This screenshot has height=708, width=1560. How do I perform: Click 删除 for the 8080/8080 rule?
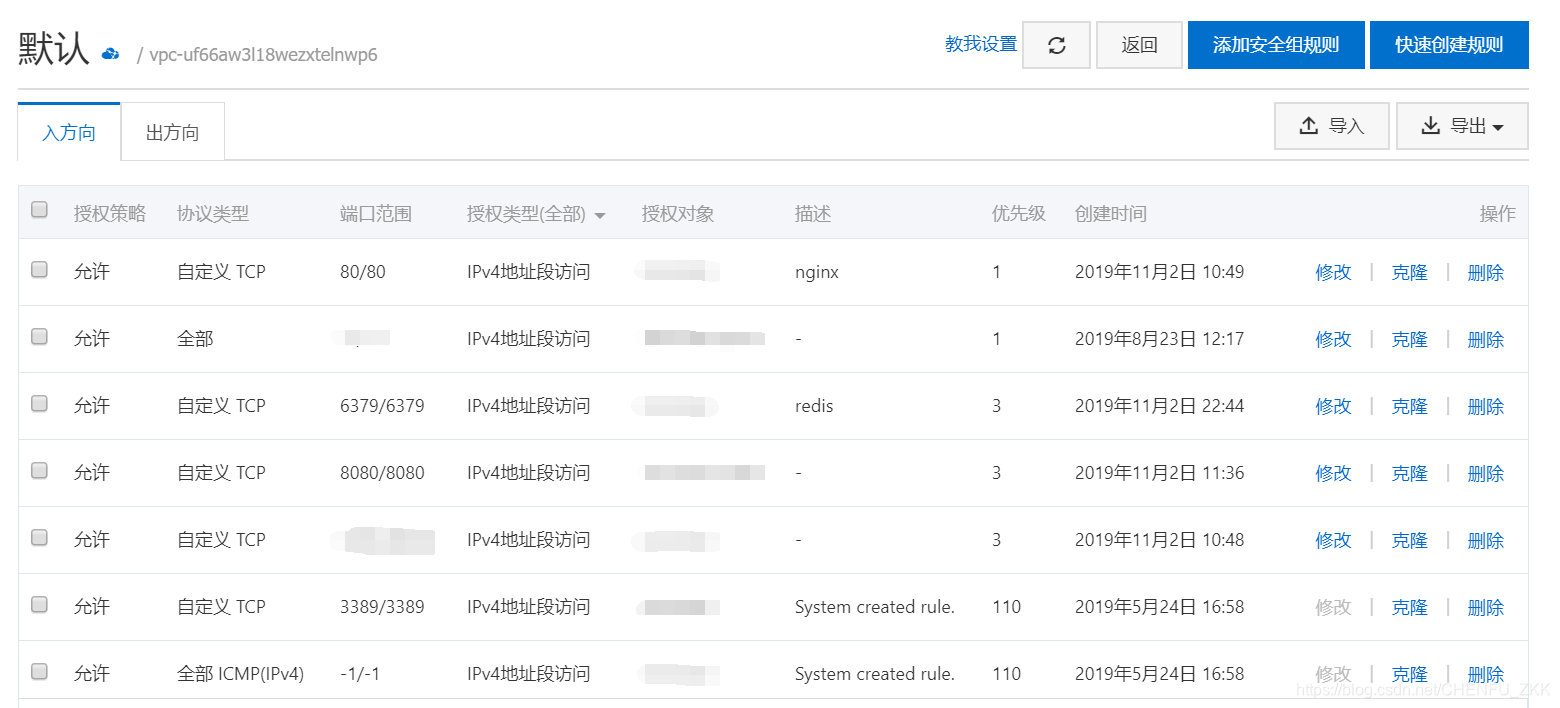tap(1485, 473)
